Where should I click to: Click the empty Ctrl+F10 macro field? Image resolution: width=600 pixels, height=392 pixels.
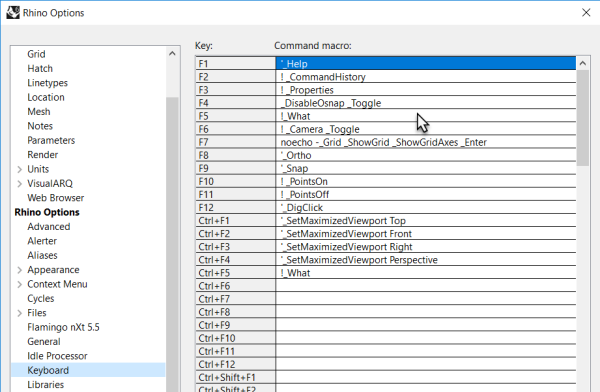tap(426, 338)
